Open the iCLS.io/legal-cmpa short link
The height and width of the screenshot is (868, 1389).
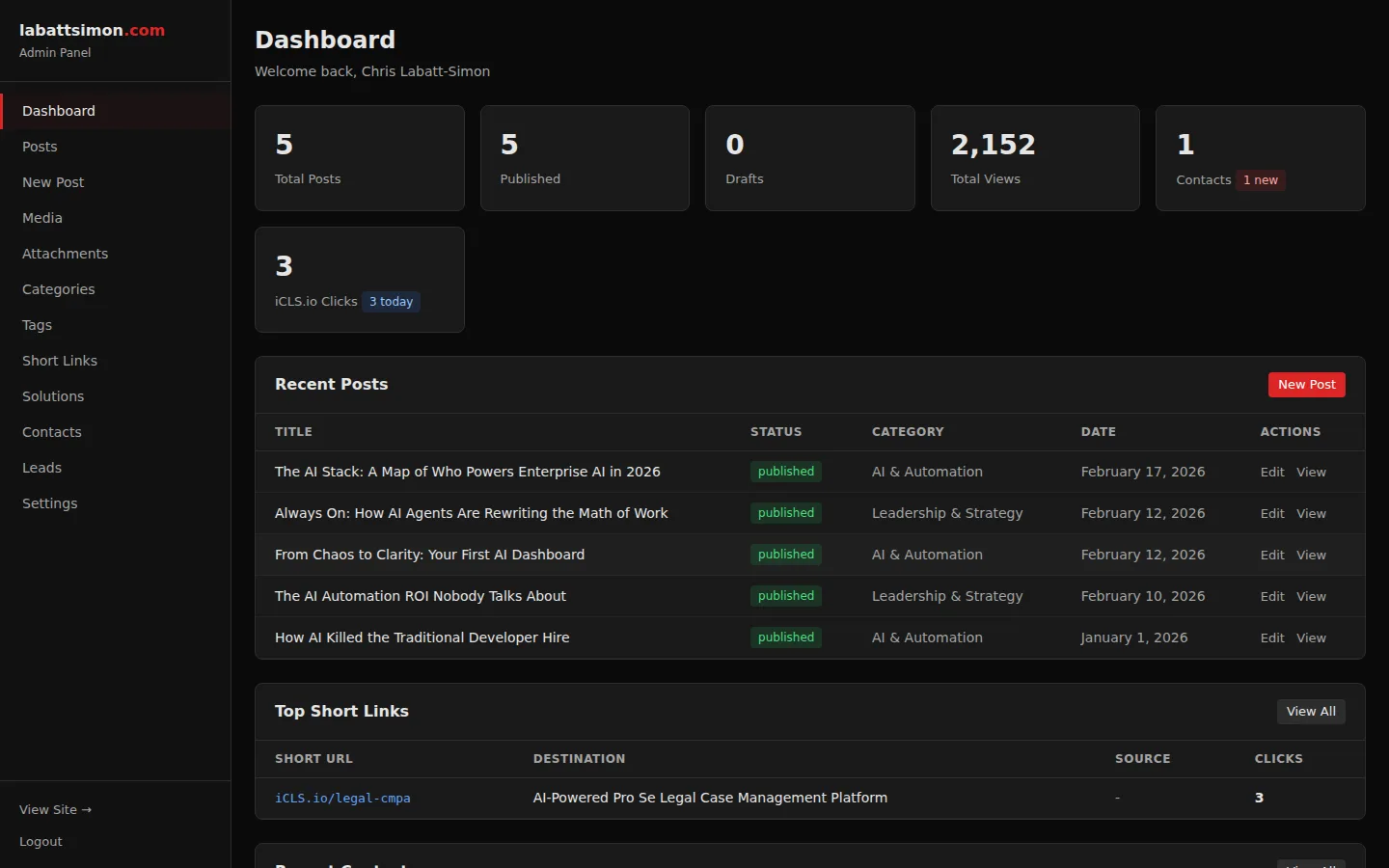(x=342, y=799)
